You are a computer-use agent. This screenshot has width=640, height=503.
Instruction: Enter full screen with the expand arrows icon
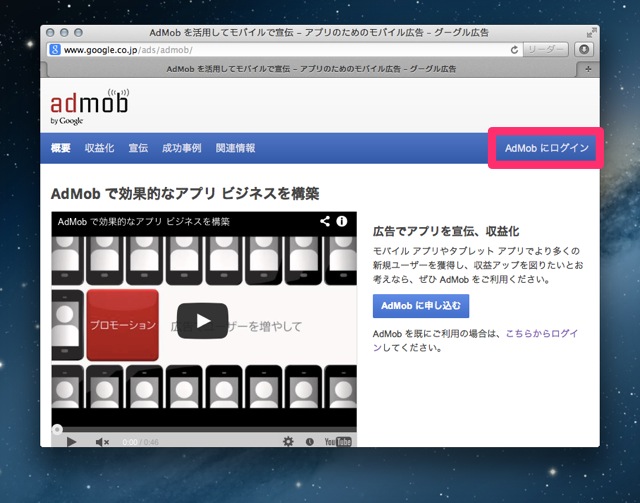click(x=591, y=33)
